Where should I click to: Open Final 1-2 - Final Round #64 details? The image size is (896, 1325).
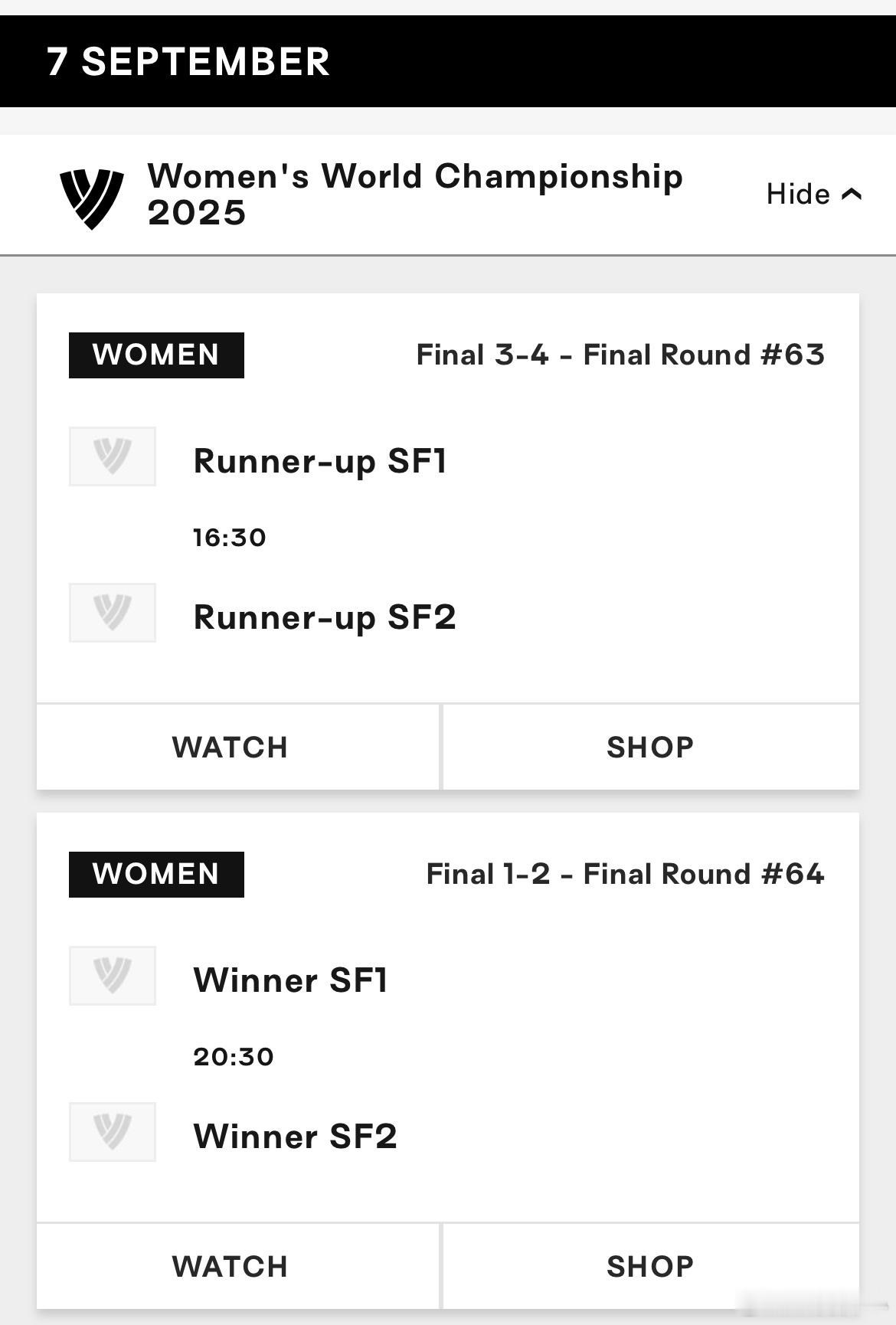click(625, 875)
